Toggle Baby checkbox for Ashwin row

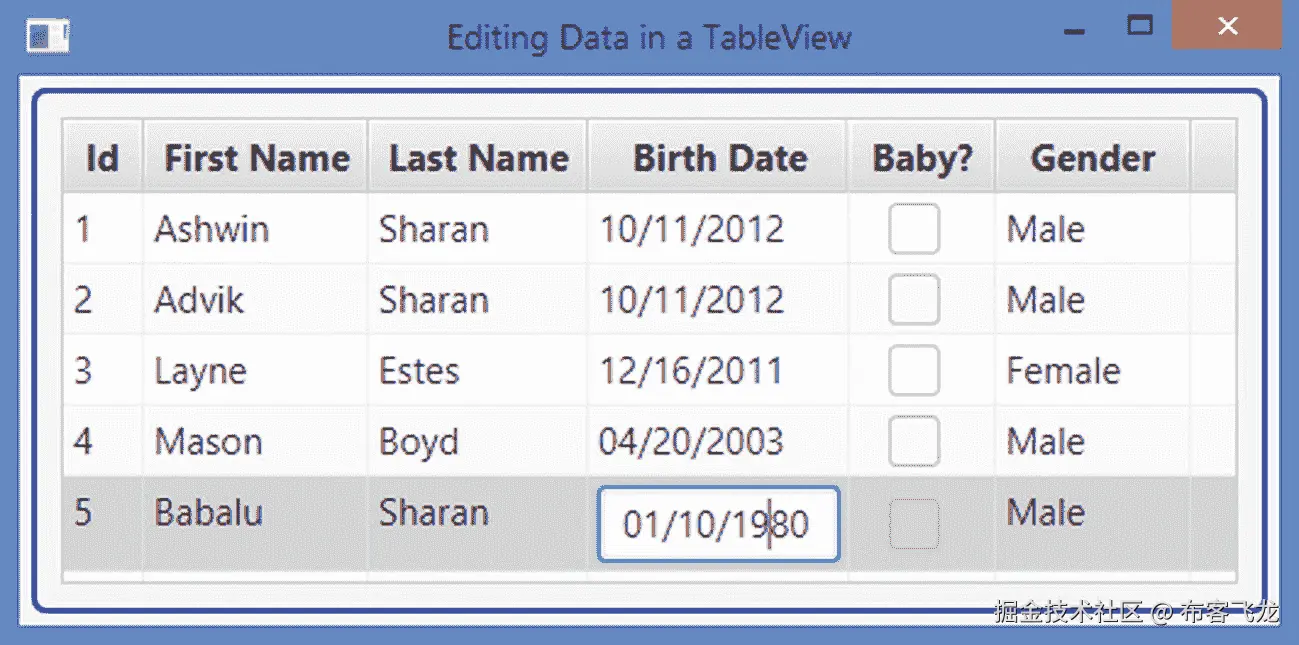point(913,229)
